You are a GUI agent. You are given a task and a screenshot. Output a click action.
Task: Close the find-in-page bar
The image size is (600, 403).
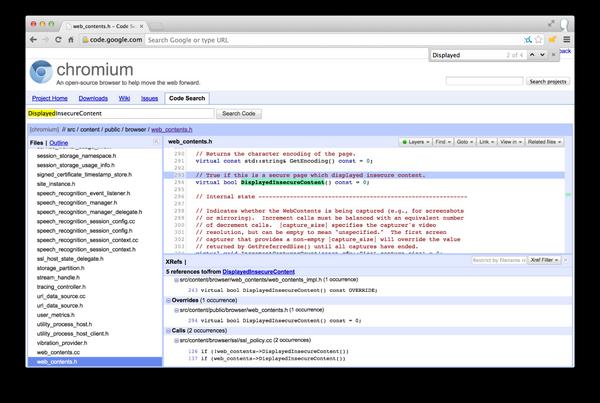(x=553, y=55)
